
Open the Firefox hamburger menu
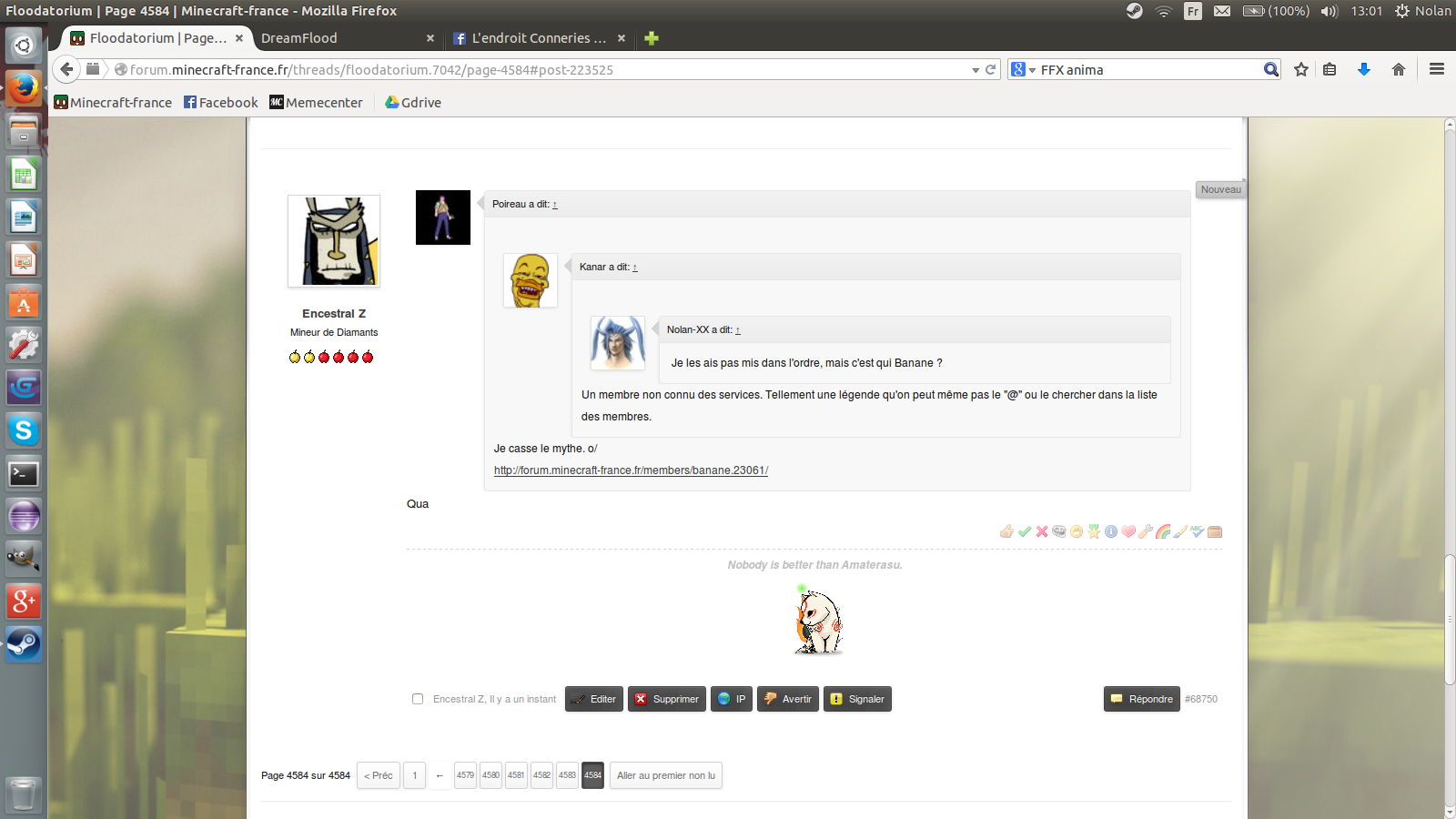tap(1437, 69)
